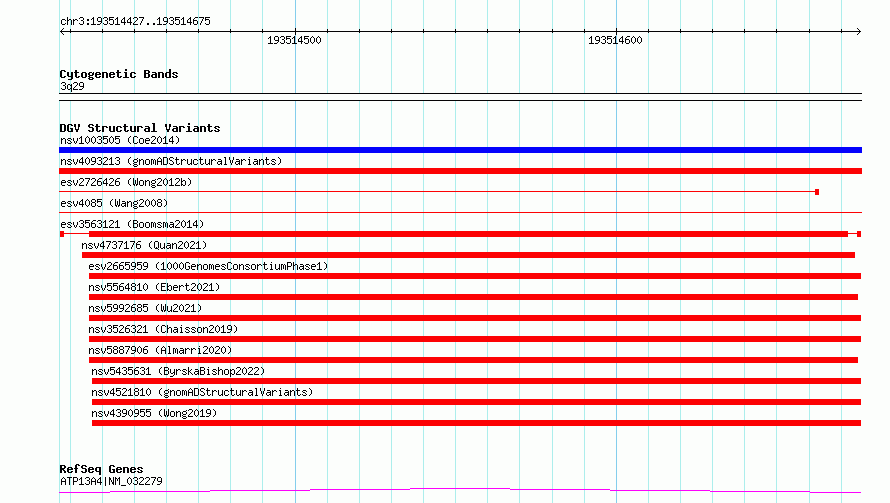The width and height of the screenshot is (890, 503).
Task: Click the RefSeq Genes track title
Action: [x=101, y=469]
